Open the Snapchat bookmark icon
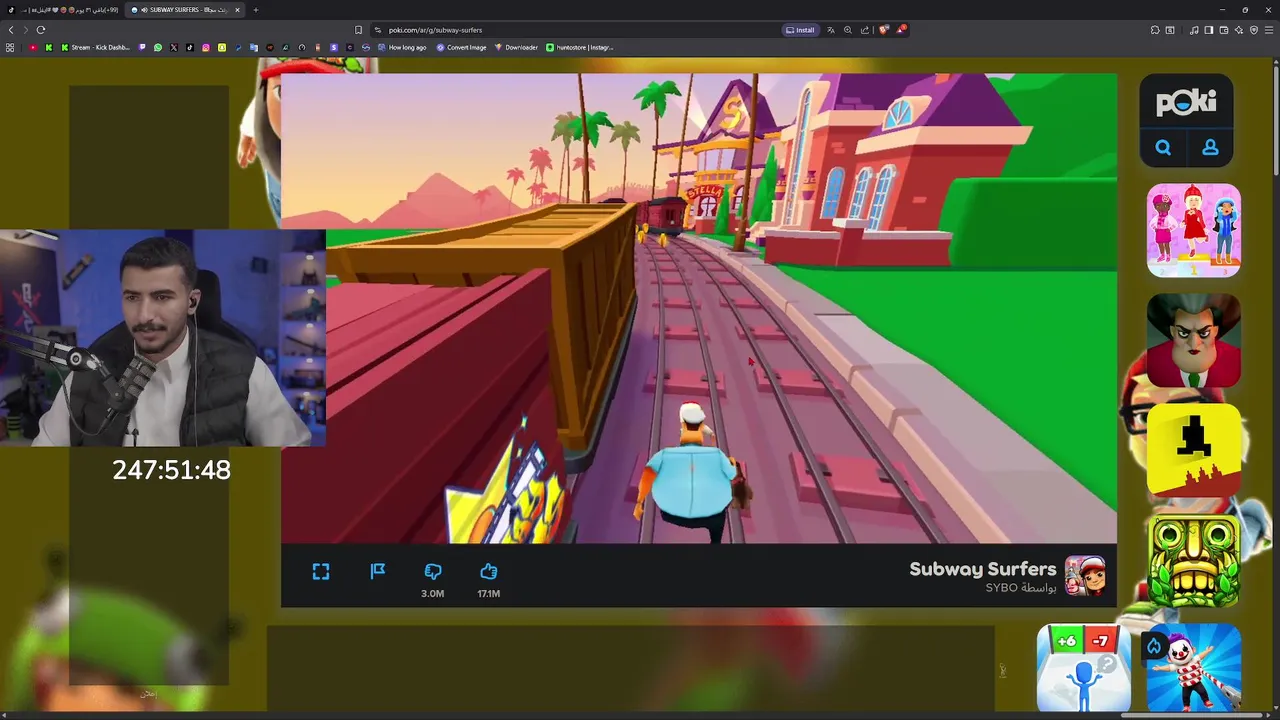This screenshot has width=1280, height=720. pos(222,47)
